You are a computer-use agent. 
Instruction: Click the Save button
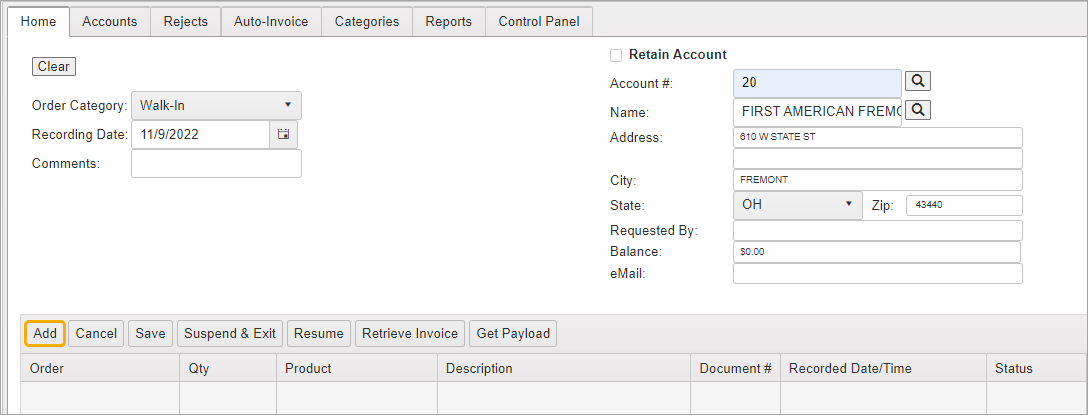[x=150, y=333]
